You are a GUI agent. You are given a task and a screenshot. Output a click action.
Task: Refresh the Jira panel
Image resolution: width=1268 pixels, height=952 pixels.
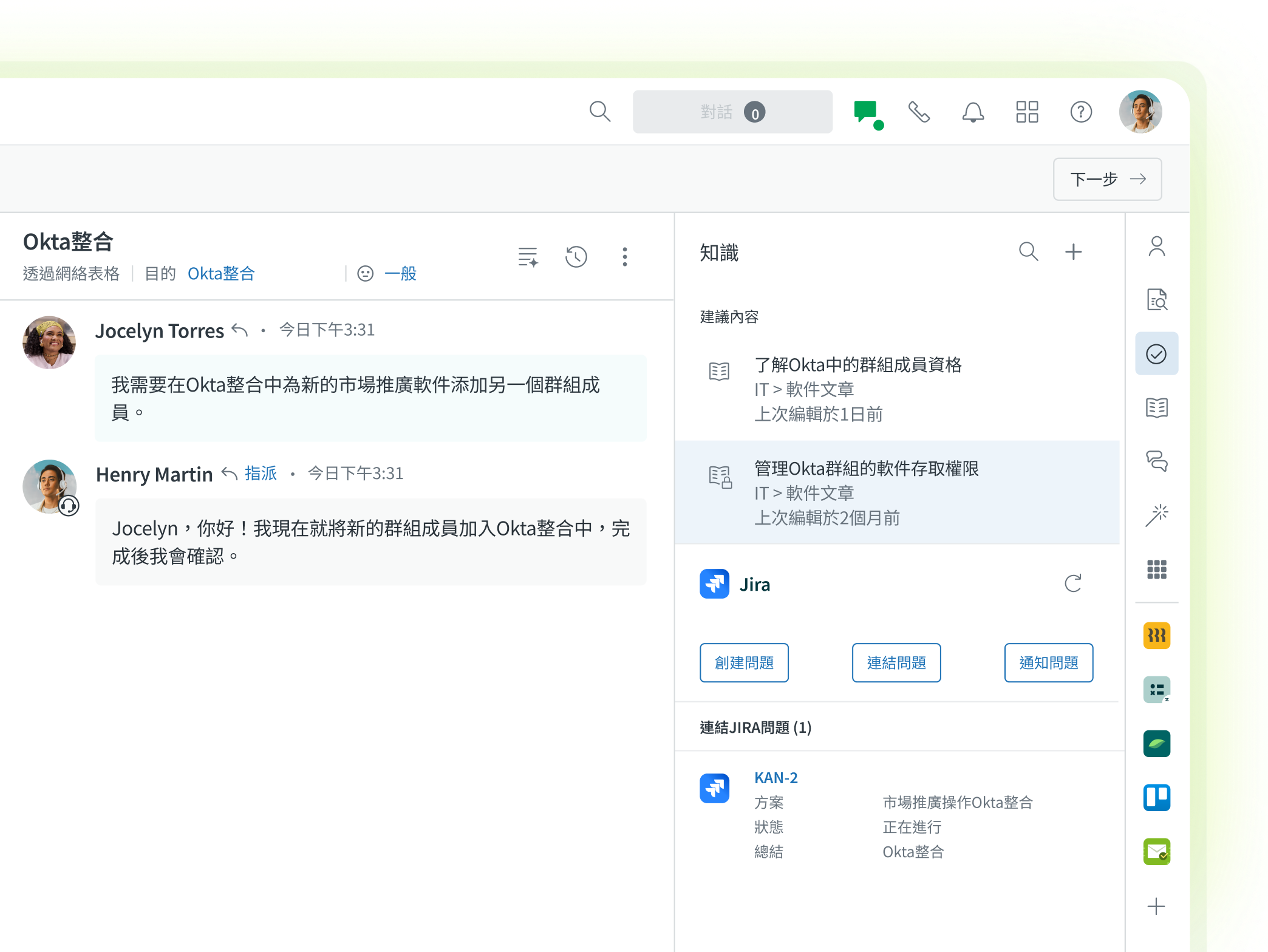point(1073,583)
